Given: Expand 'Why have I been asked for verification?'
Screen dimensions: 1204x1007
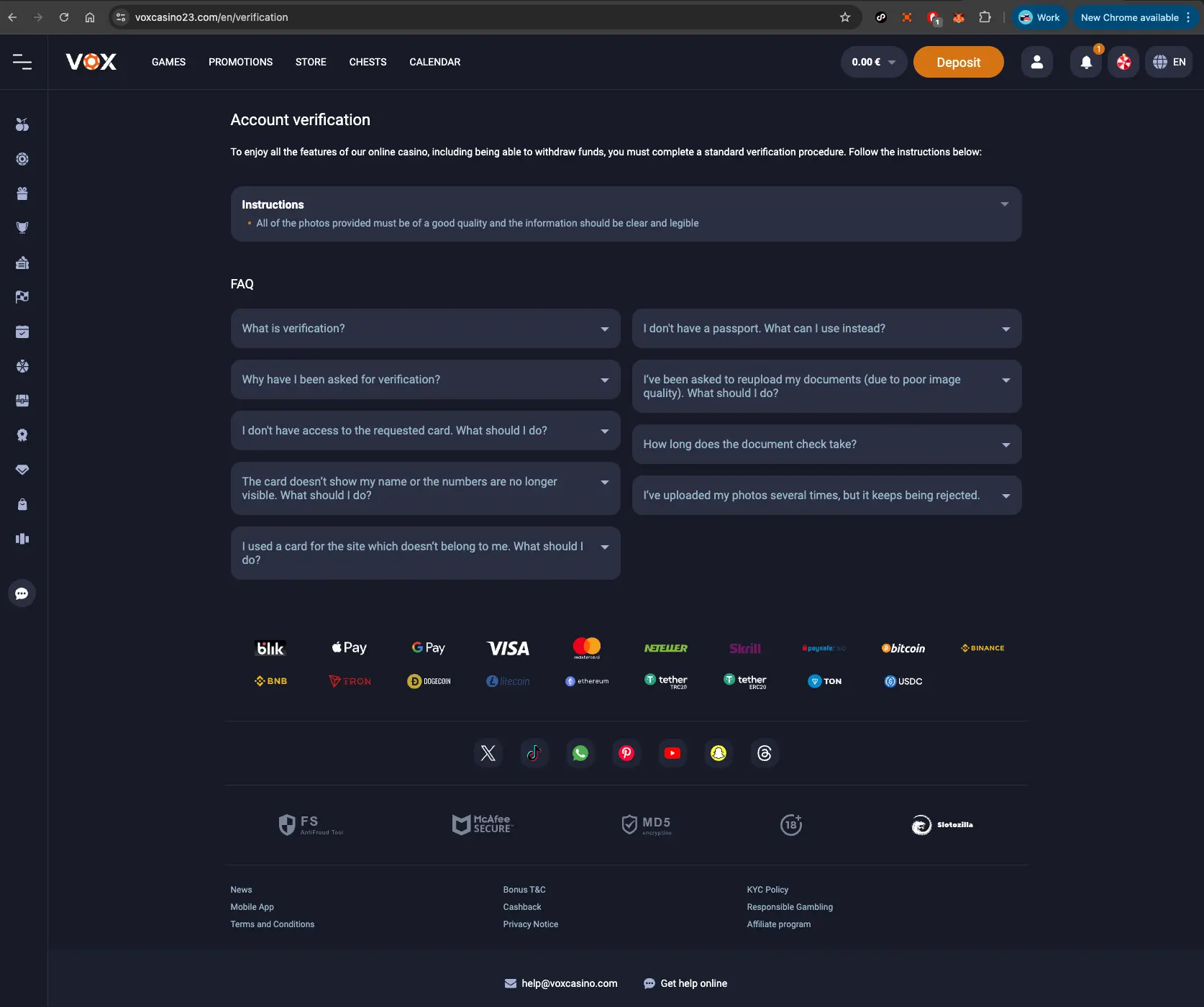Looking at the screenshot, I should point(425,380).
